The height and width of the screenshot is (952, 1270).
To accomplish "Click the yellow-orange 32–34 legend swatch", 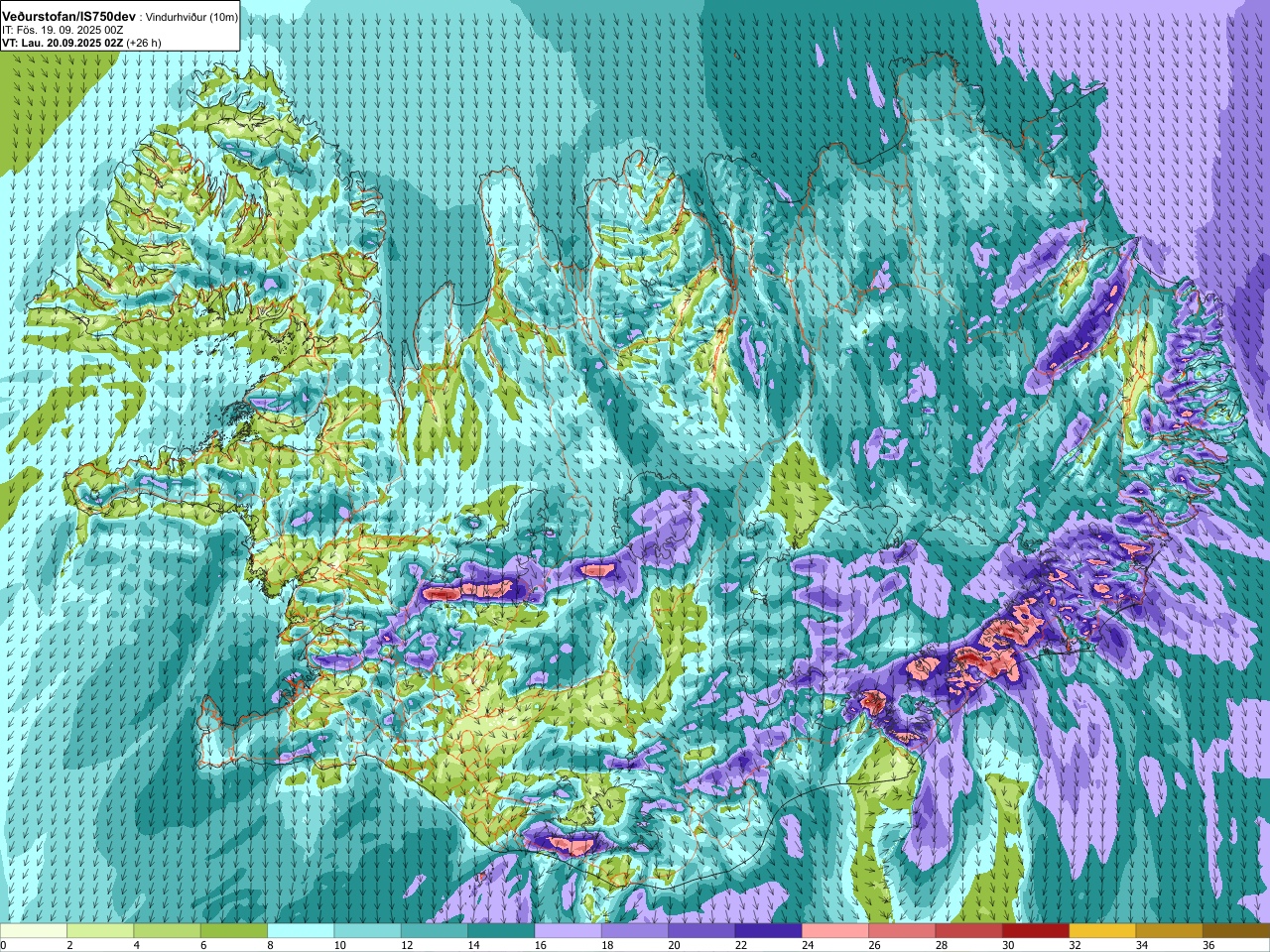I will (x=1102, y=931).
